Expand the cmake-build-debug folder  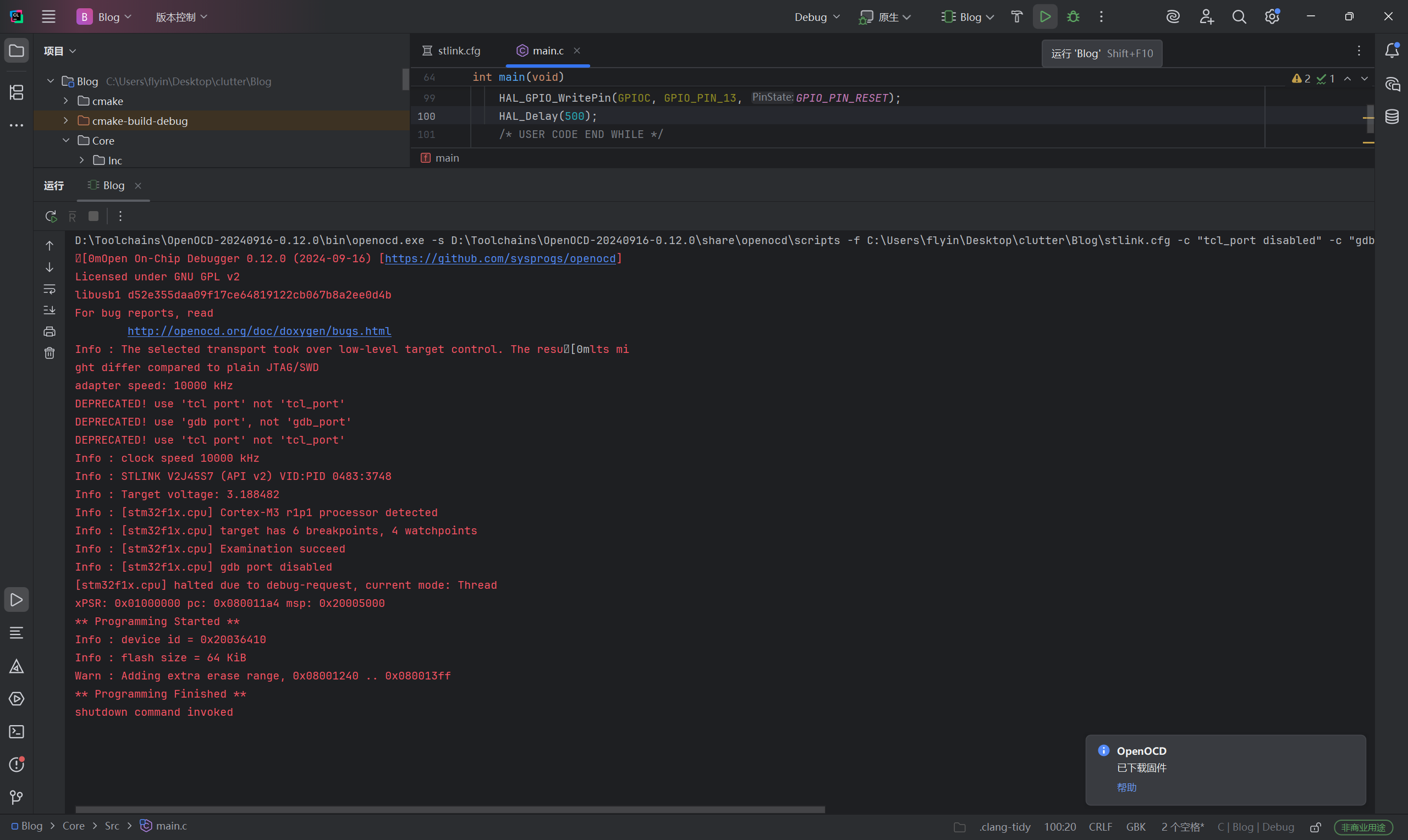(x=65, y=120)
